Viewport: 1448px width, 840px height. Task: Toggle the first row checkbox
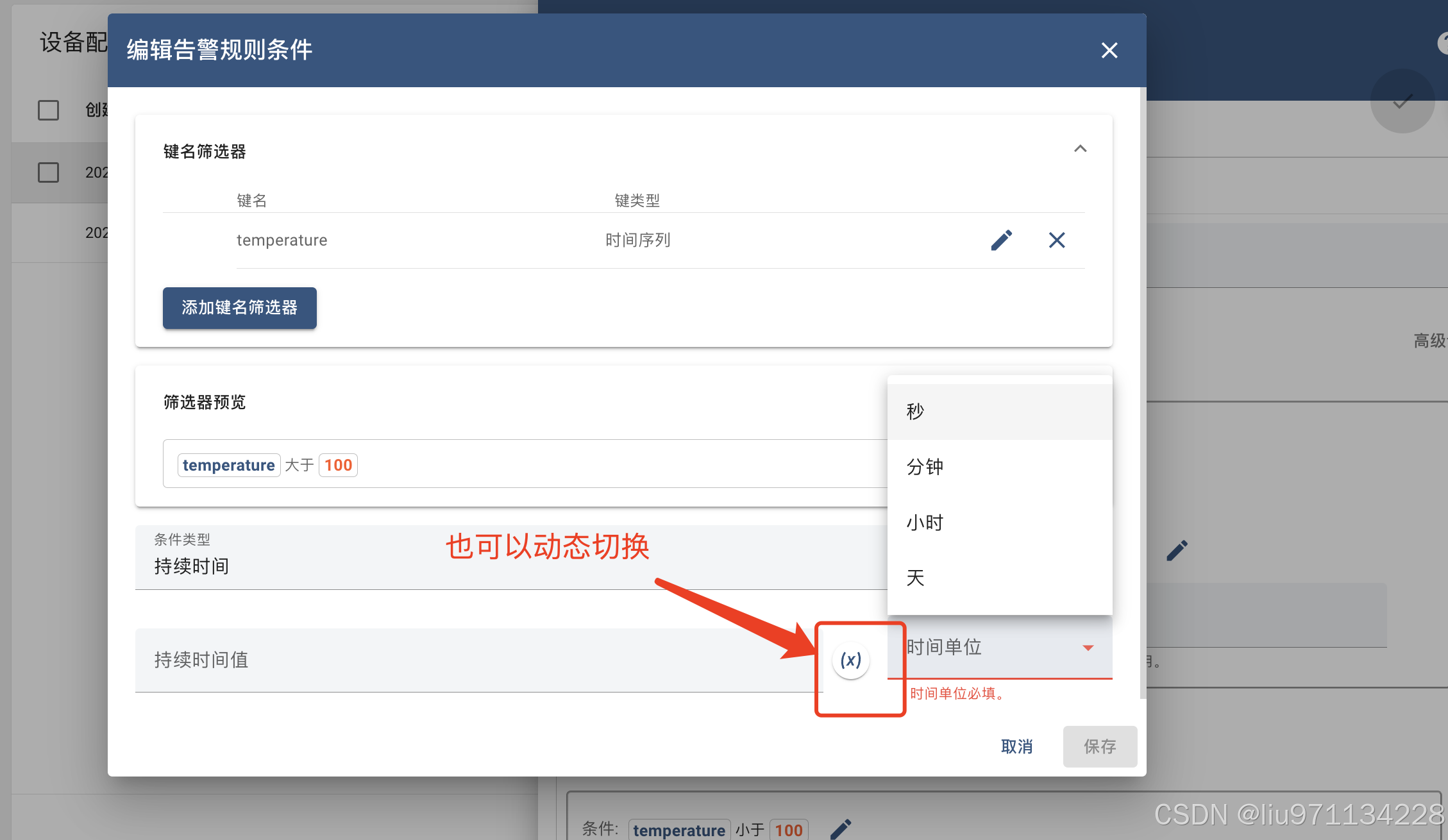[49, 172]
